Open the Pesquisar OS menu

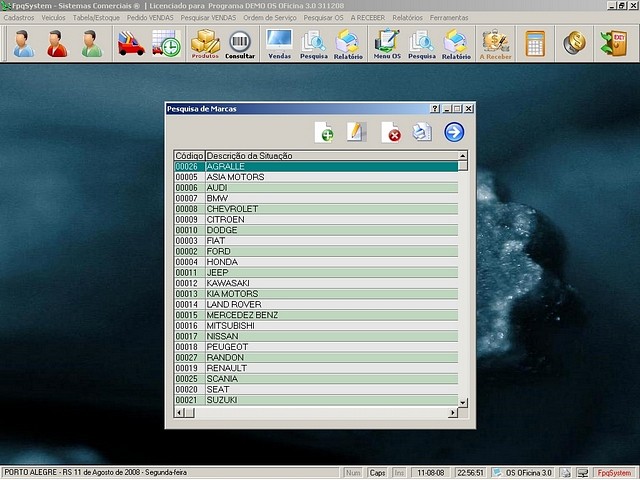[323, 18]
